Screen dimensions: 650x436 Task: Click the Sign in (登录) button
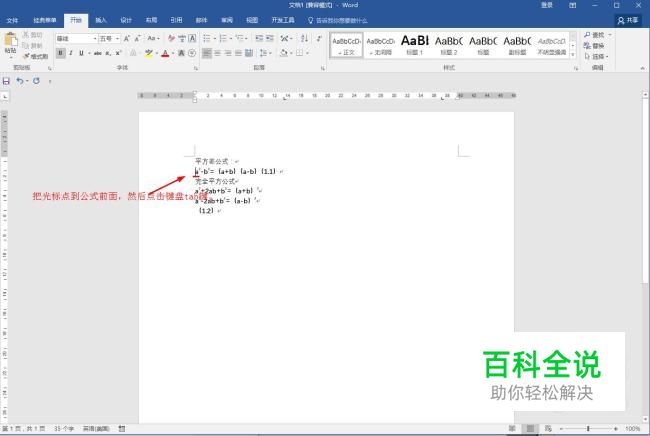tap(547, 5)
